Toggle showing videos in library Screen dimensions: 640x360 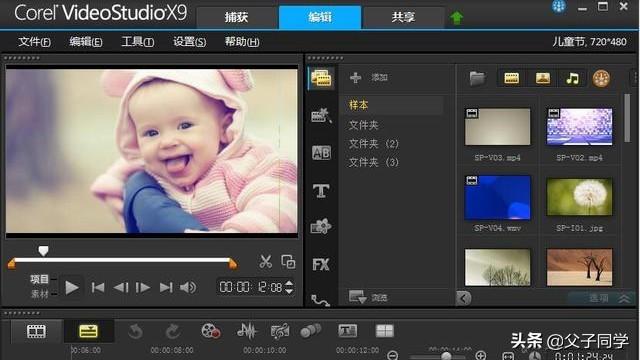coord(511,78)
